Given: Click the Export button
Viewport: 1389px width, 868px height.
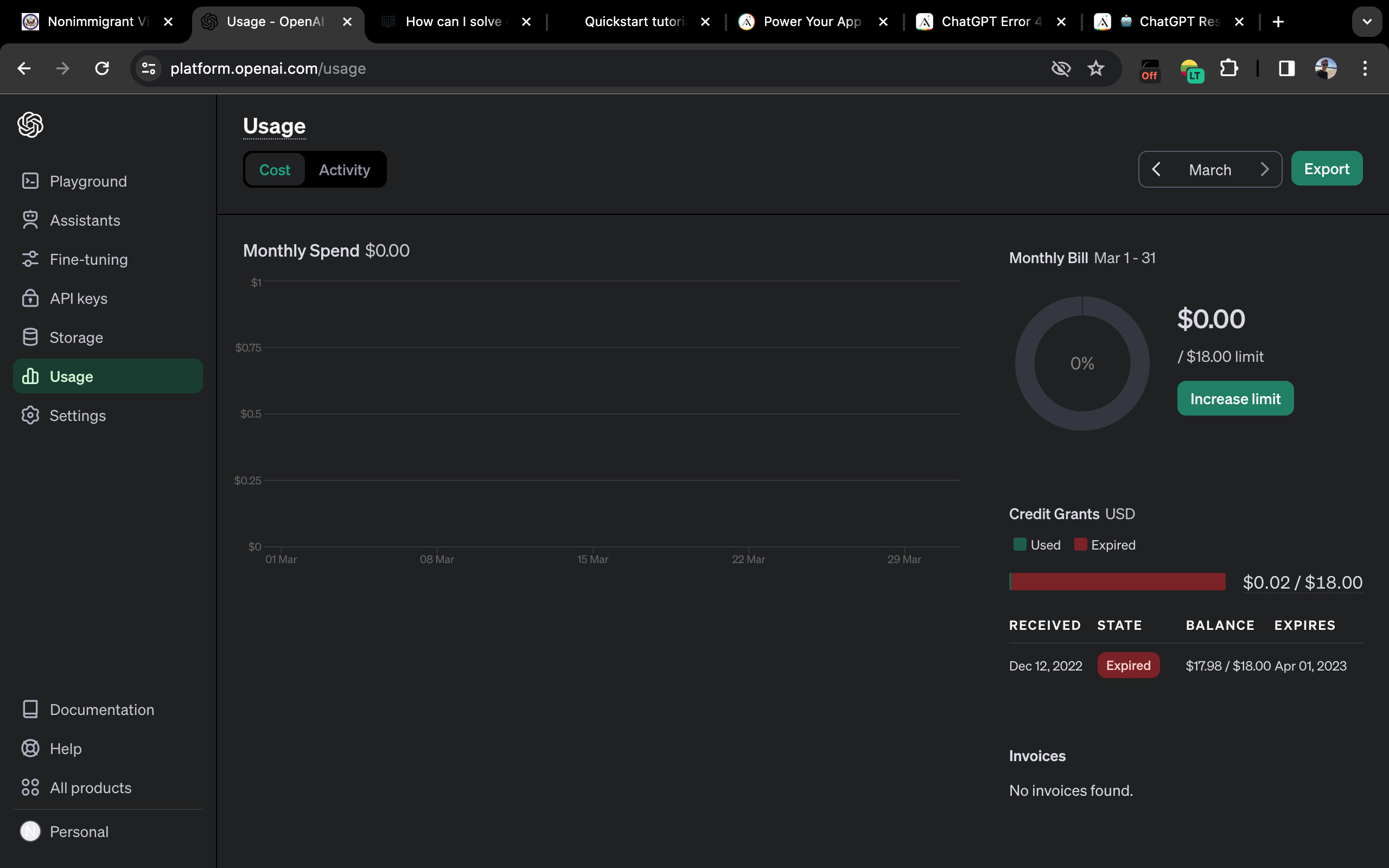Looking at the screenshot, I should (1327, 169).
